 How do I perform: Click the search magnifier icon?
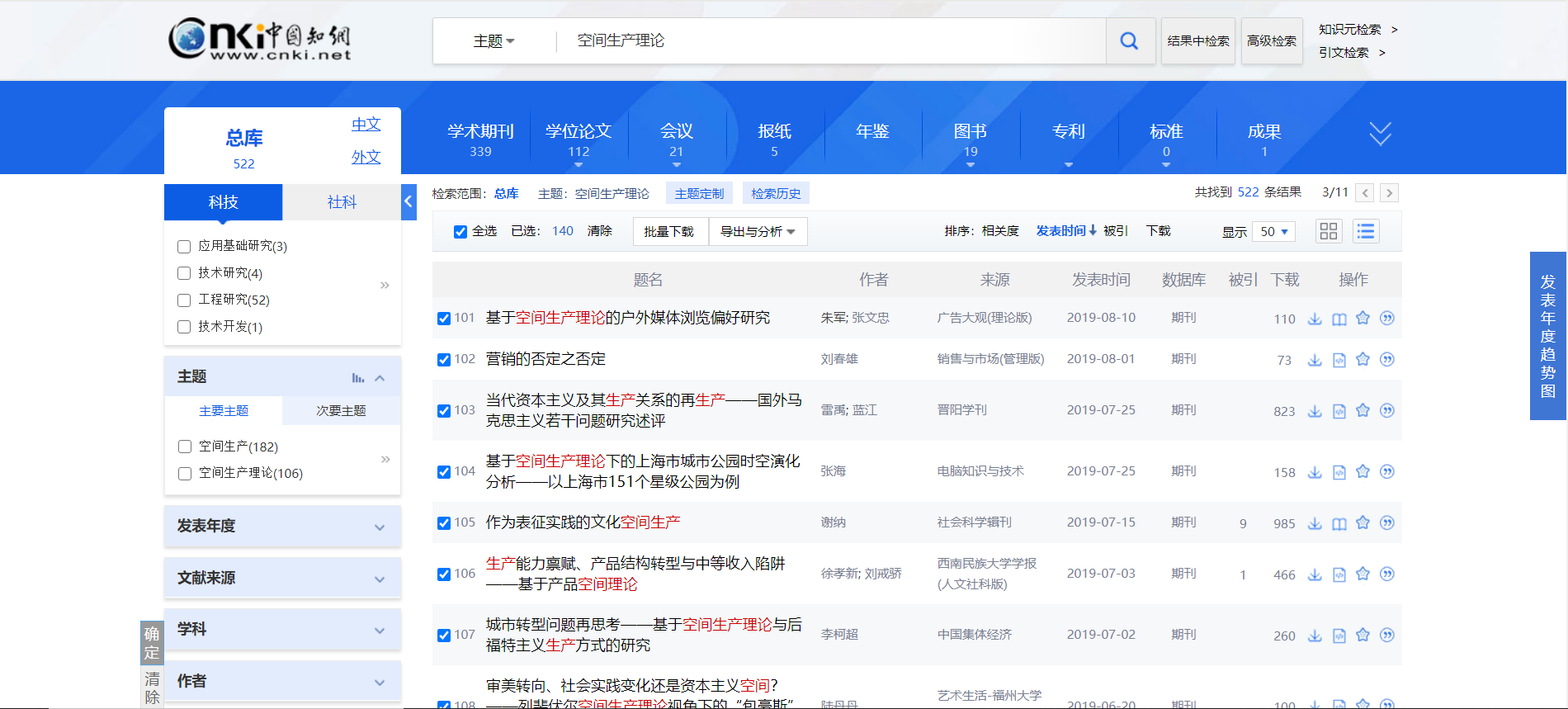pos(1129,40)
